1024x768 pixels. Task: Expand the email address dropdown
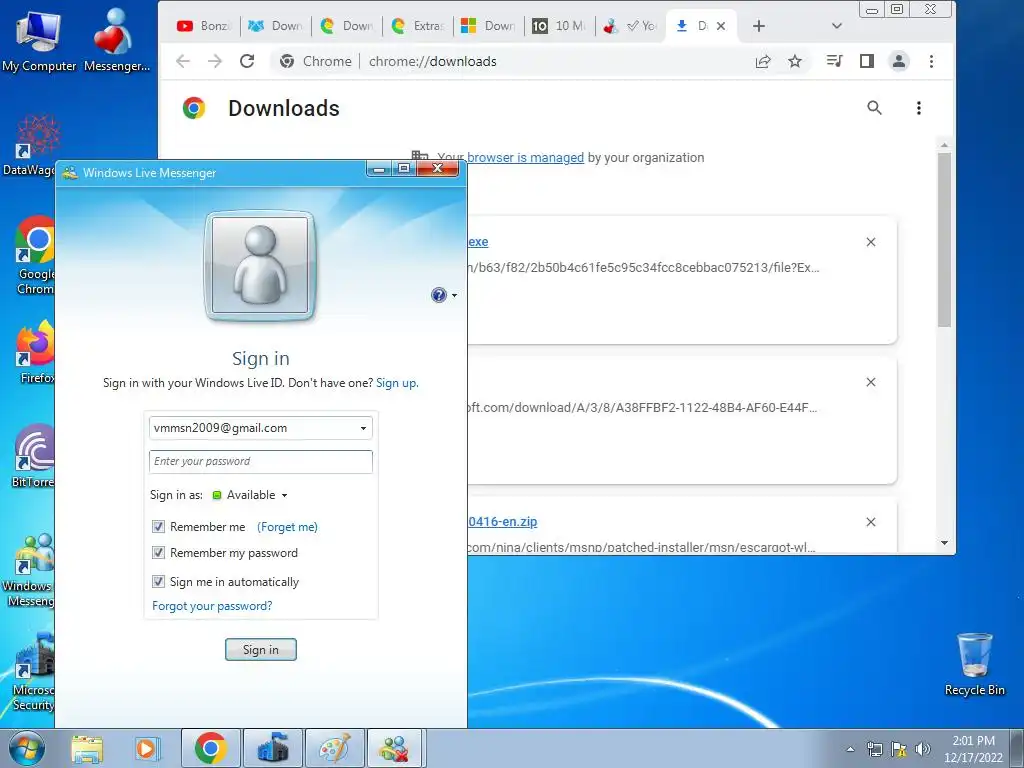tap(363, 428)
